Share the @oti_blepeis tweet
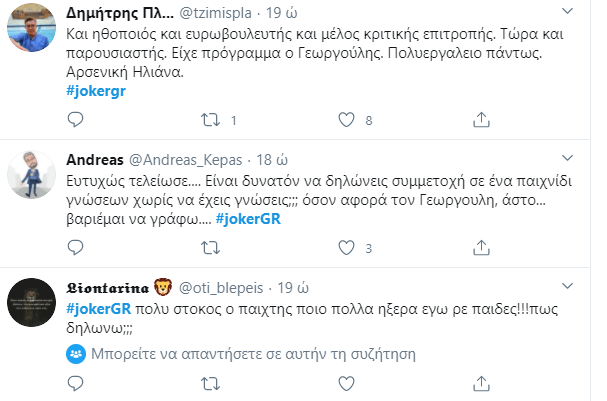The height and width of the screenshot is (401, 607). [x=481, y=384]
